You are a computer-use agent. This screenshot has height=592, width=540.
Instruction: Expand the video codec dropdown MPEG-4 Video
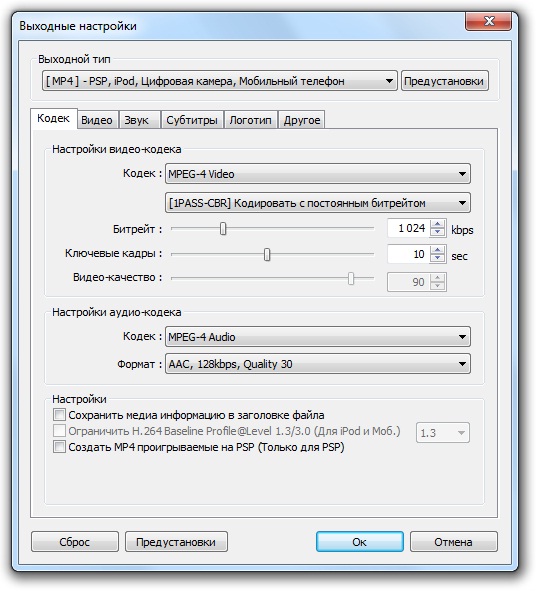pyautogui.click(x=318, y=174)
